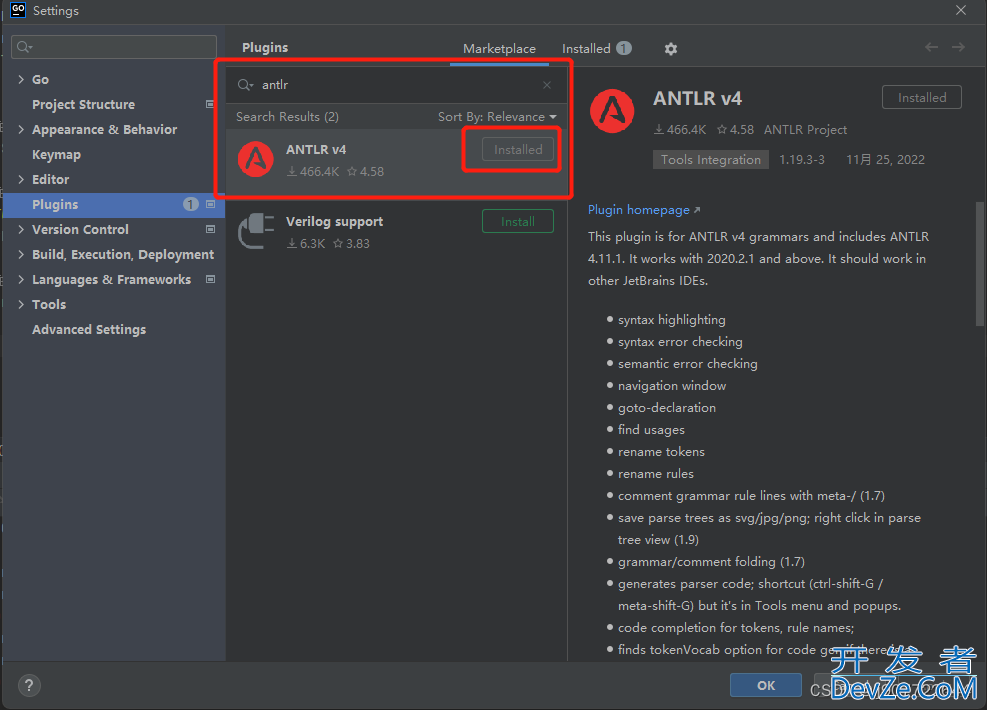Click the 4.58 rating in the ANTLR v4 result
This screenshot has width=987, height=710.
pyautogui.click(x=365, y=172)
